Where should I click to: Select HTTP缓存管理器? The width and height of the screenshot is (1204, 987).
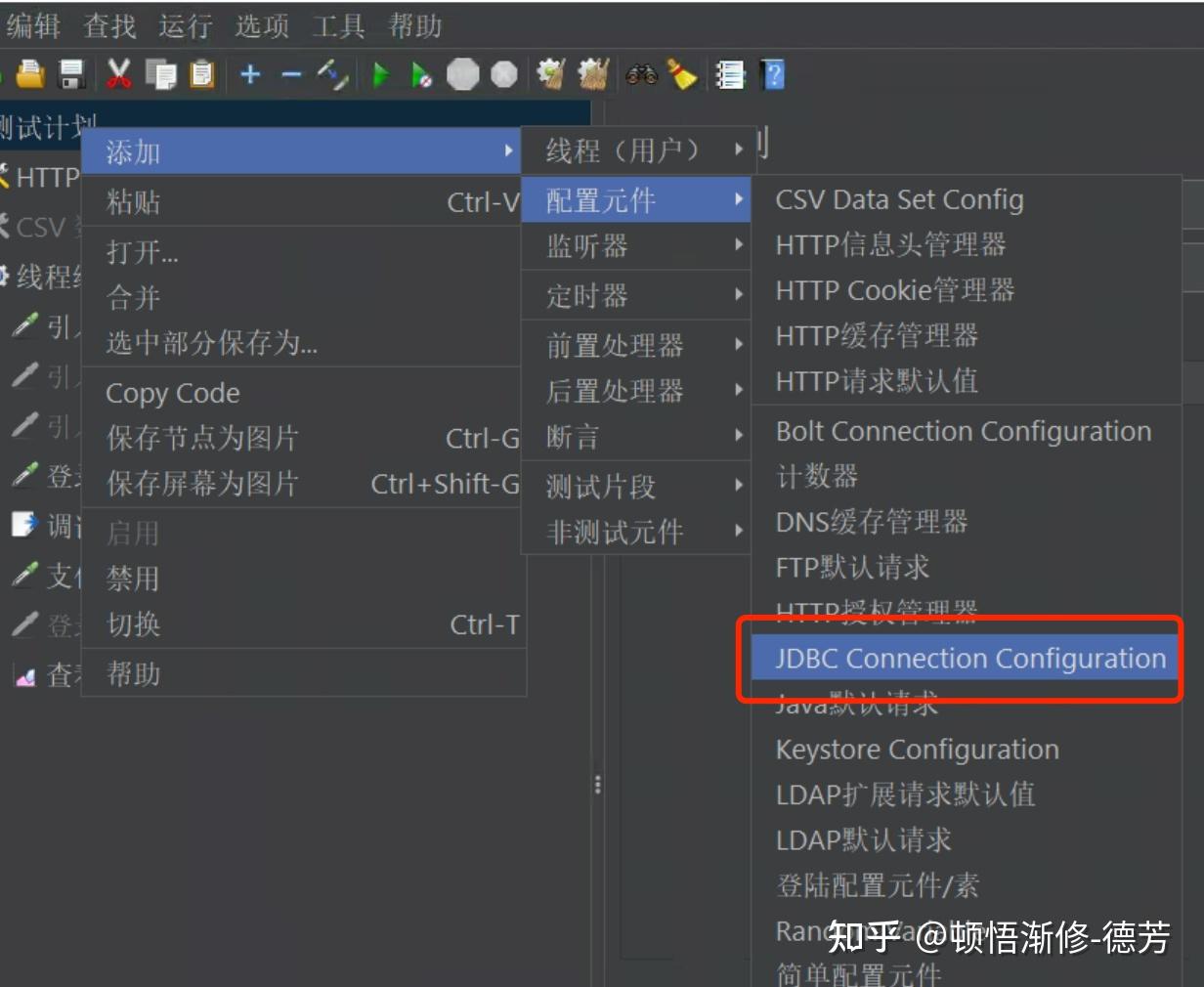tap(967, 335)
